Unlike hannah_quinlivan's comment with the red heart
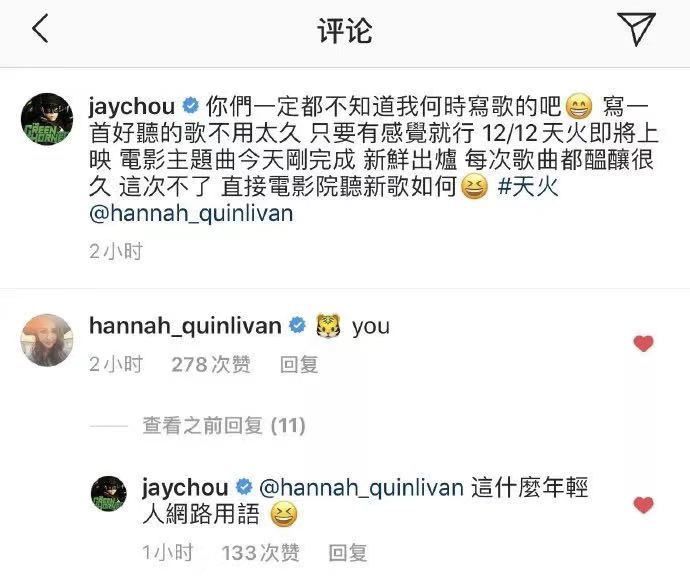The width and height of the screenshot is (690, 584). [643, 344]
